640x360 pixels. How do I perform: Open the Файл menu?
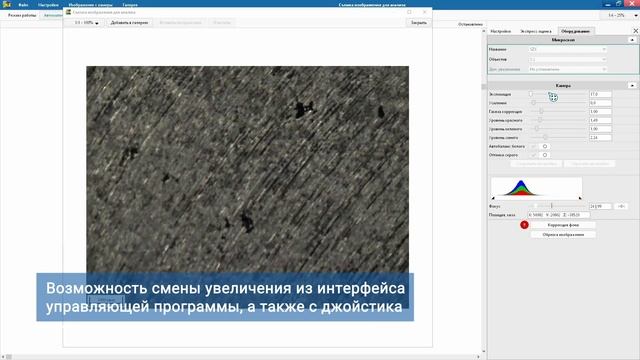pyautogui.click(x=23, y=5)
